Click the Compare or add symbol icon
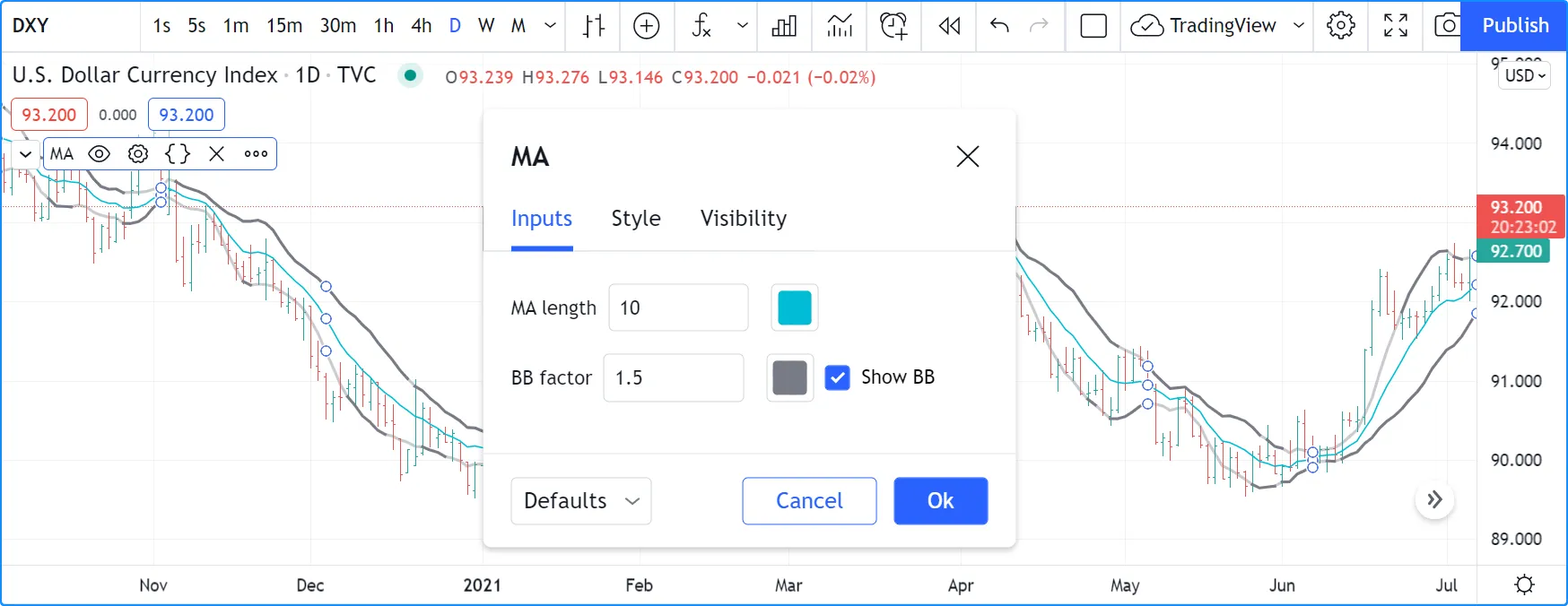This screenshot has width=1568, height=606. pyautogui.click(x=646, y=26)
